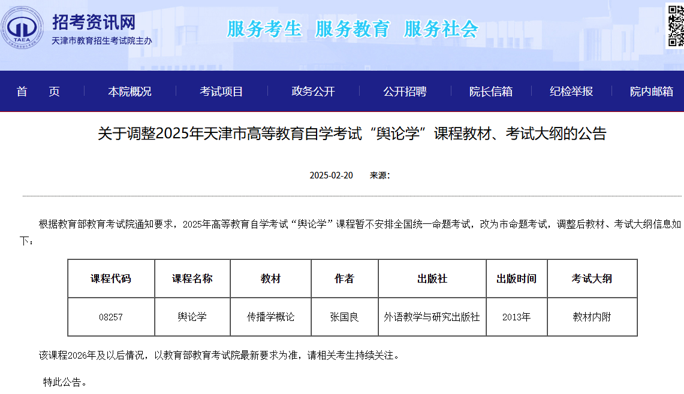Select 纪检举报 navigation item
684x394 pixels.
[x=571, y=91]
